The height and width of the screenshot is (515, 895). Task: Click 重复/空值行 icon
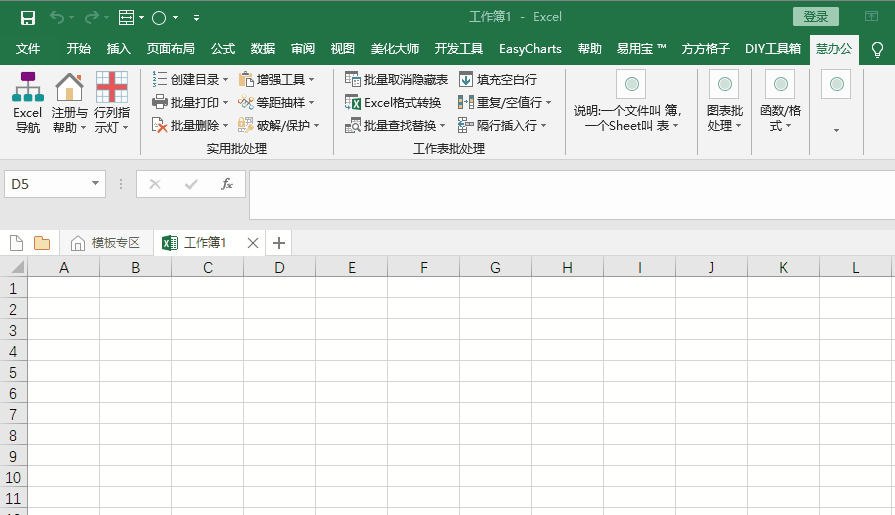[466, 102]
